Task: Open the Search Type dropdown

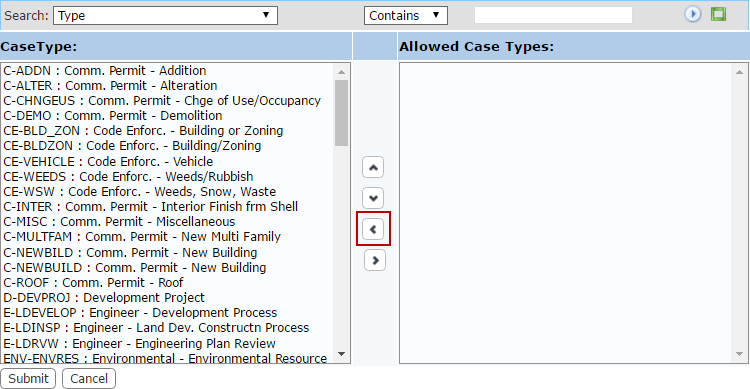Action: click(165, 15)
